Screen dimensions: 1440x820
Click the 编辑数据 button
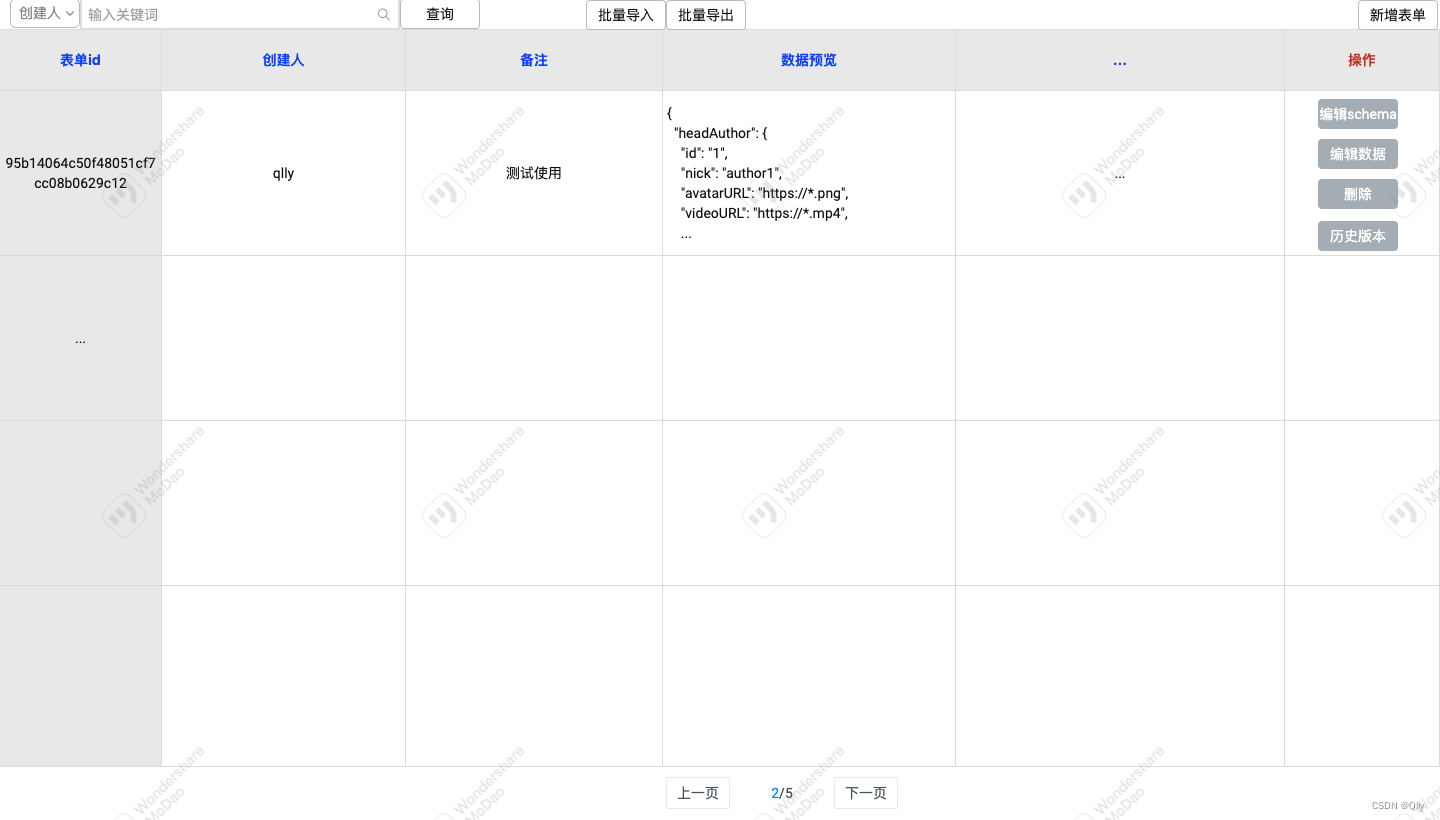[x=1358, y=154]
